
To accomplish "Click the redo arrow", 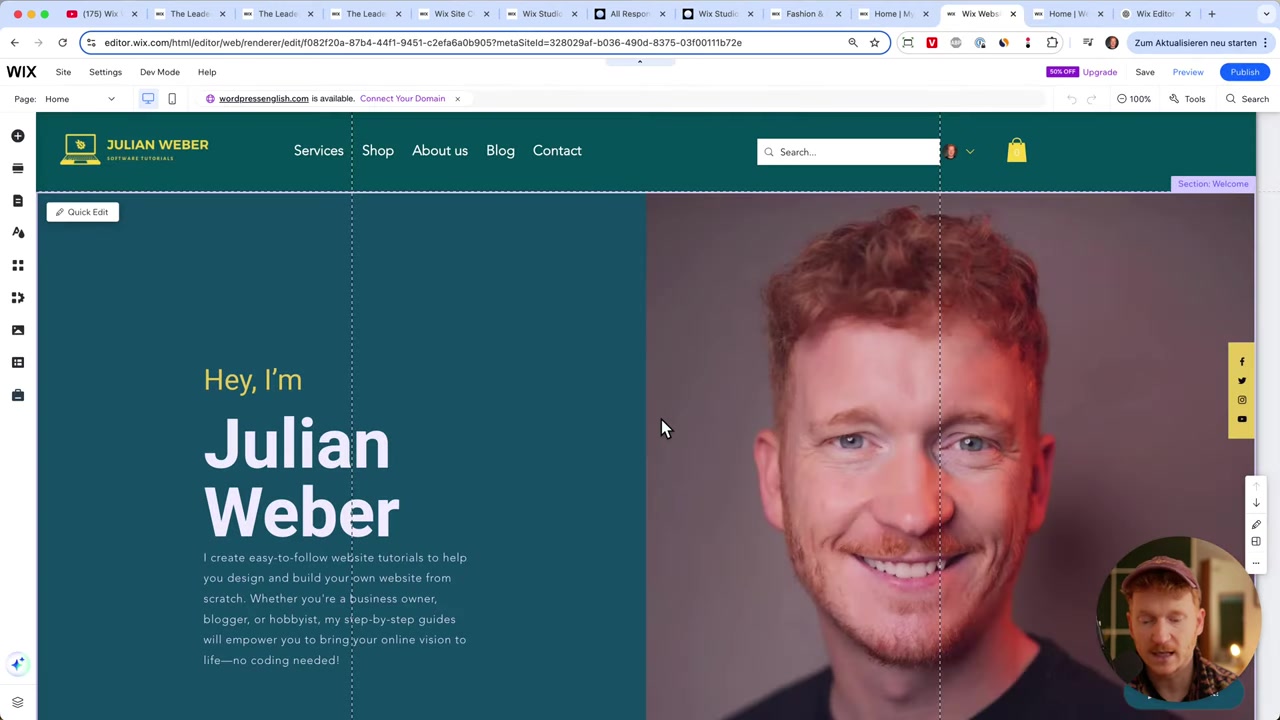I will point(1092,99).
